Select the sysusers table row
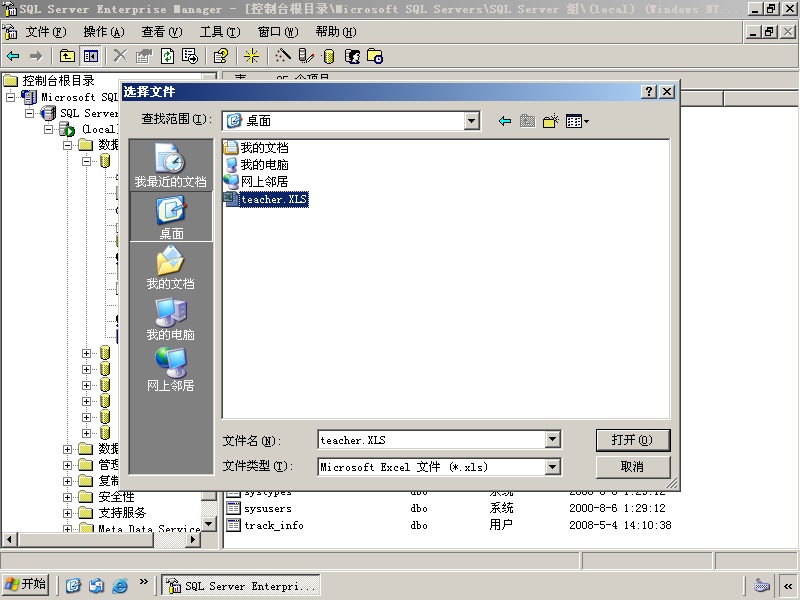Screen dimensions: 800x600 pyautogui.click(x=449, y=508)
